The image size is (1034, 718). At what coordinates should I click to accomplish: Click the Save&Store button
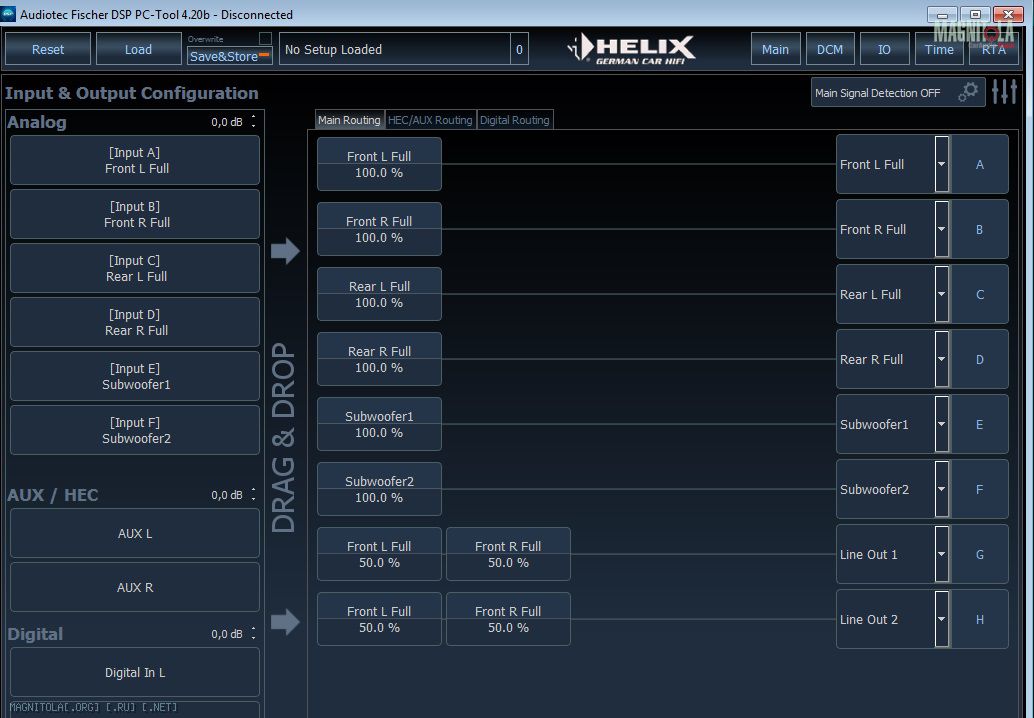click(229, 56)
